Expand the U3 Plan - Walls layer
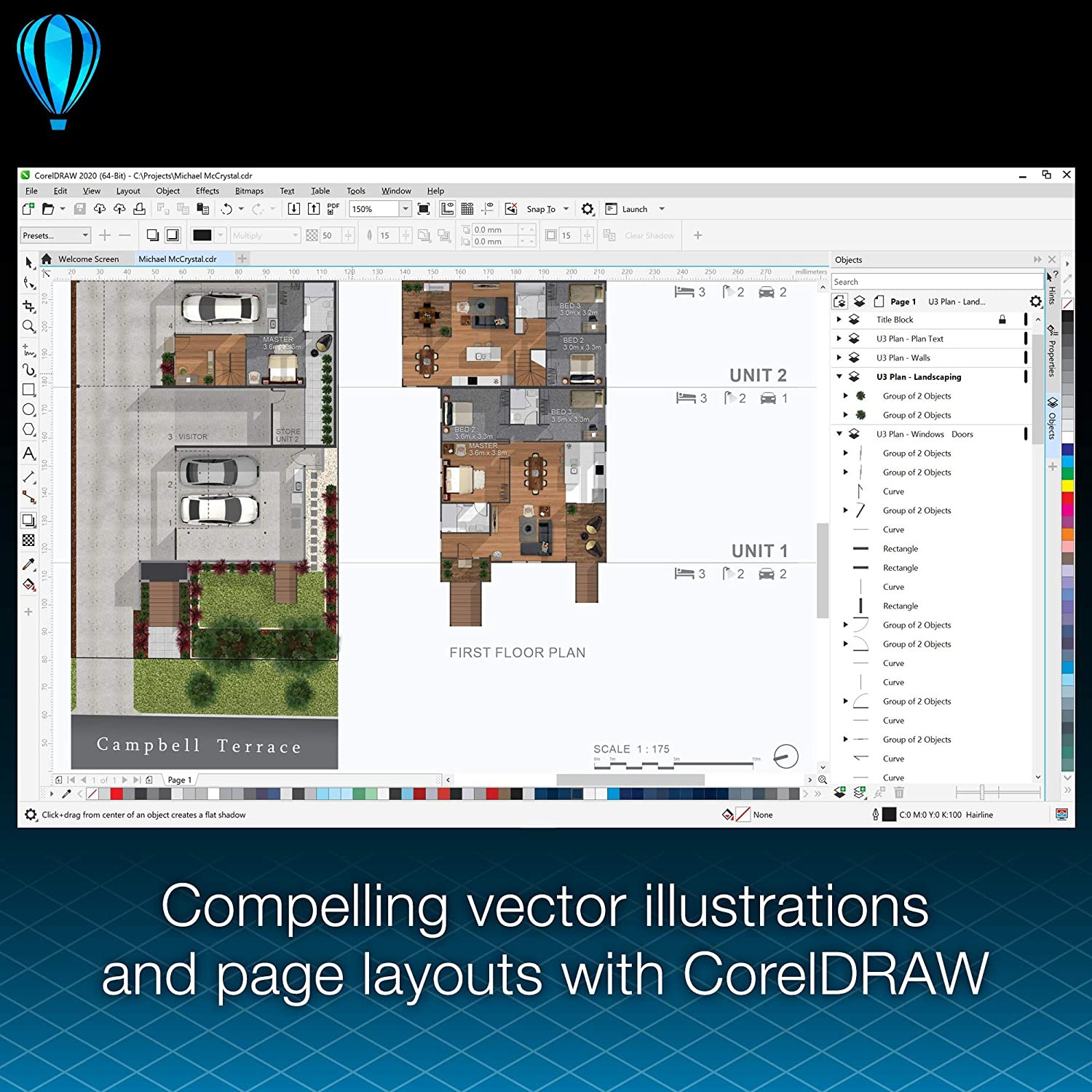The width and height of the screenshot is (1092, 1092). click(839, 358)
